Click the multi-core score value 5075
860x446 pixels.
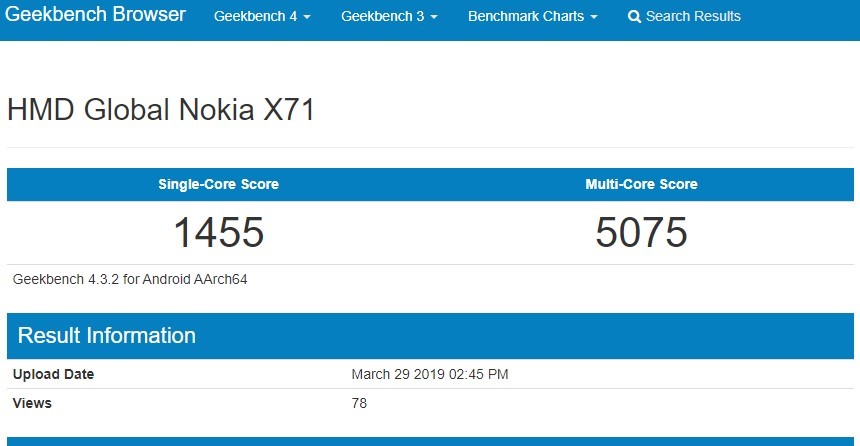coord(641,233)
